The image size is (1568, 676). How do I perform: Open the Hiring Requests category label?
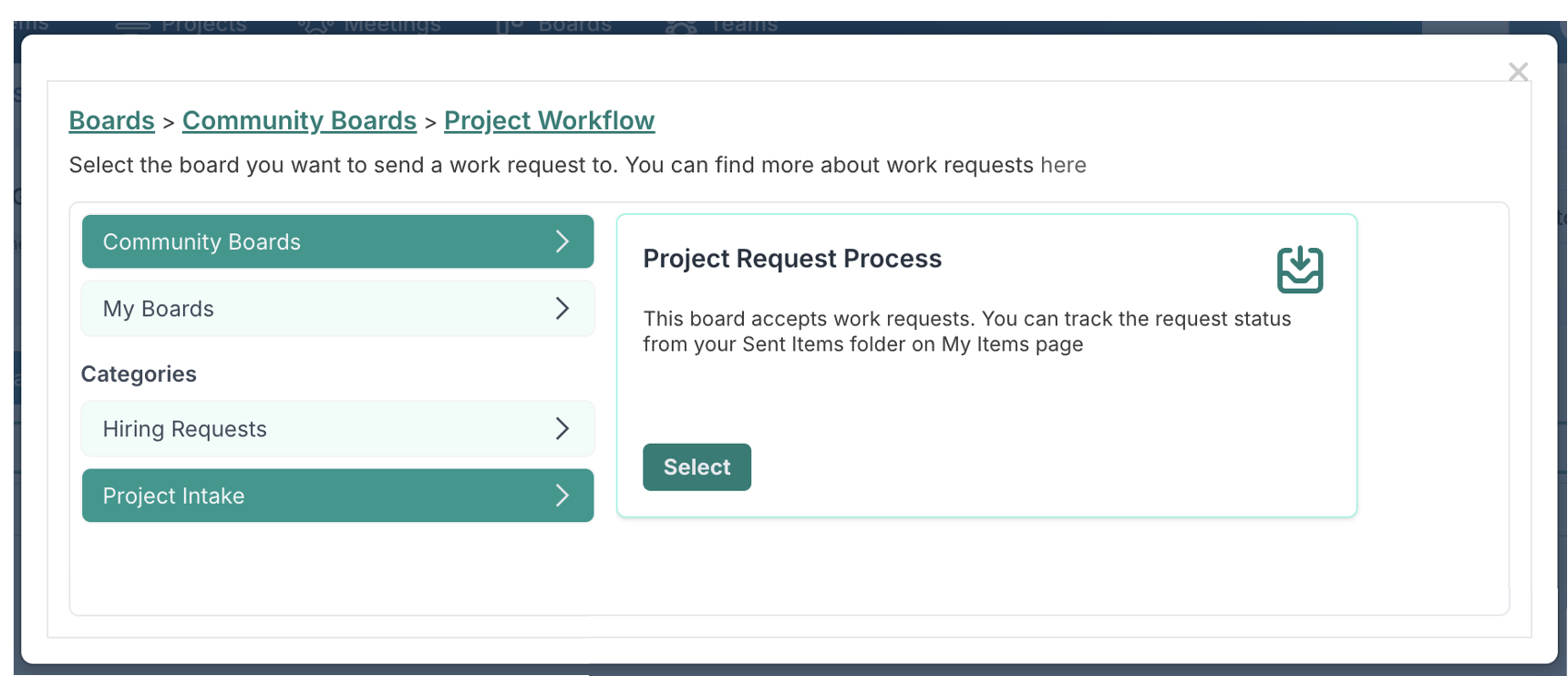click(x=185, y=429)
